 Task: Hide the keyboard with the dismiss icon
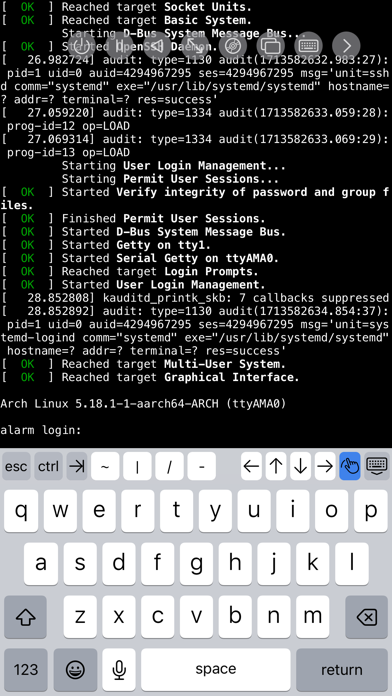click(377, 466)
